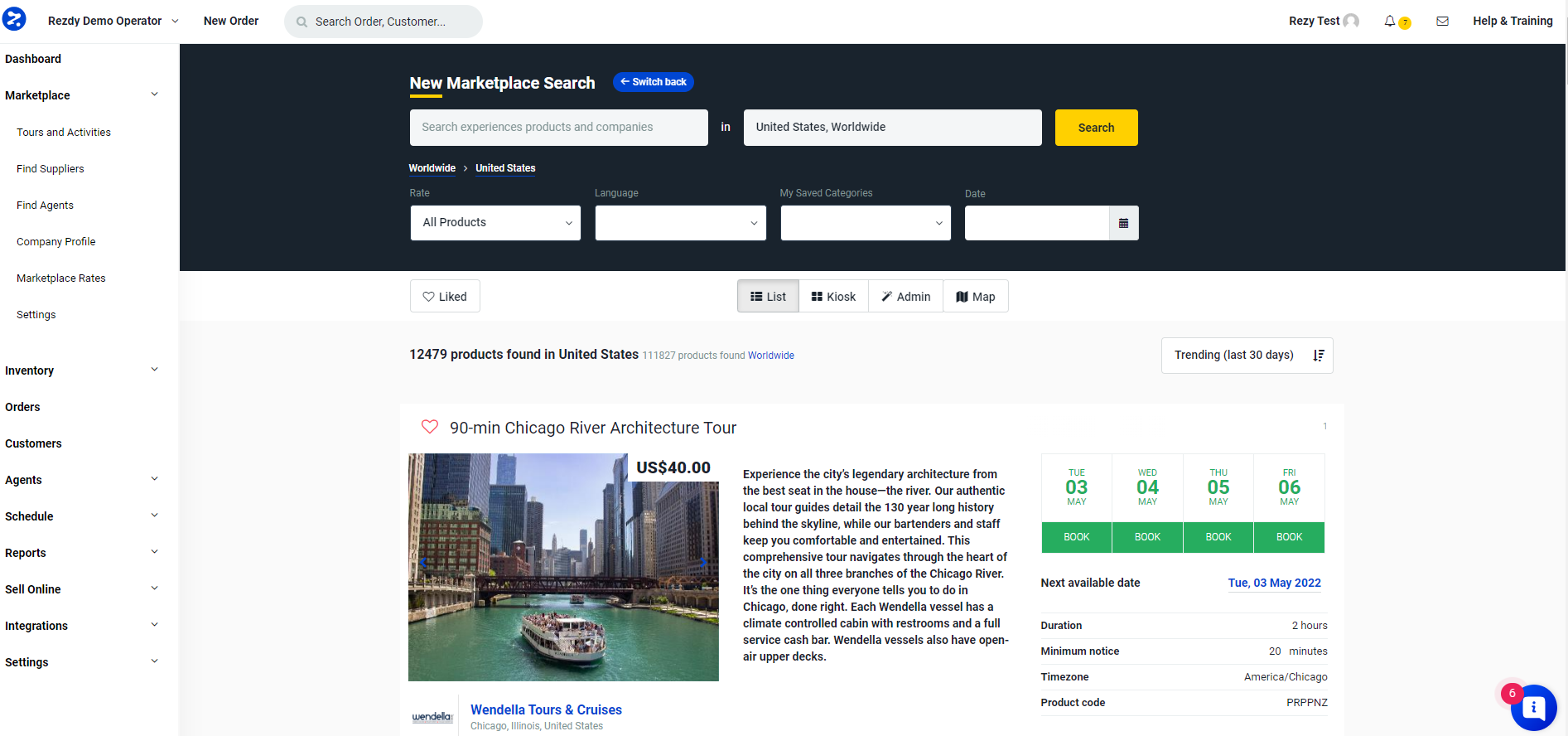The width and height of the screenshot is (1568, 736).
Task: Open the messages envelope icon
Action: tap(1442, 21)
